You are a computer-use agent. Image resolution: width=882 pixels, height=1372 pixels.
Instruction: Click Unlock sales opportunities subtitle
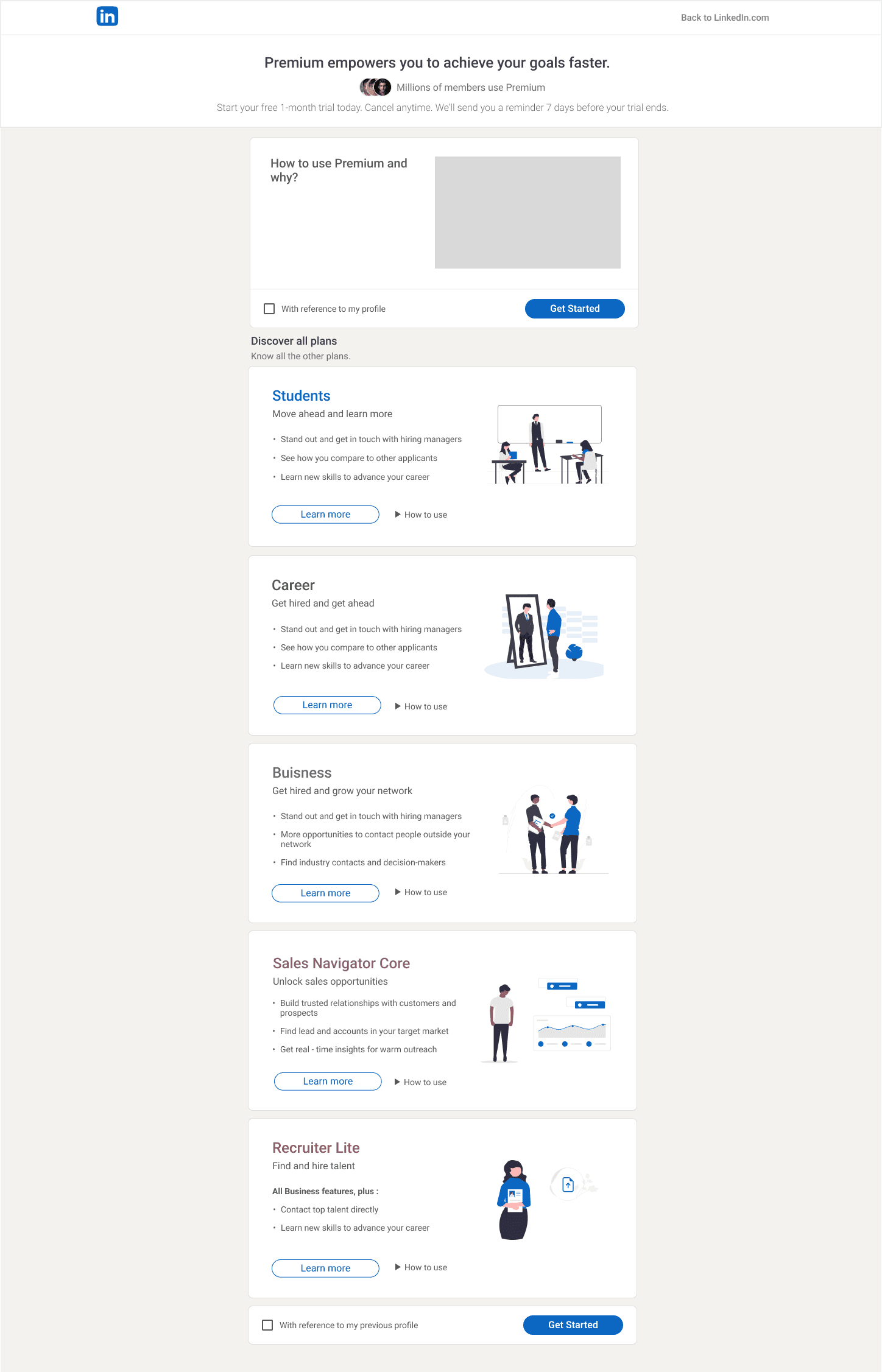coord(330,982)
